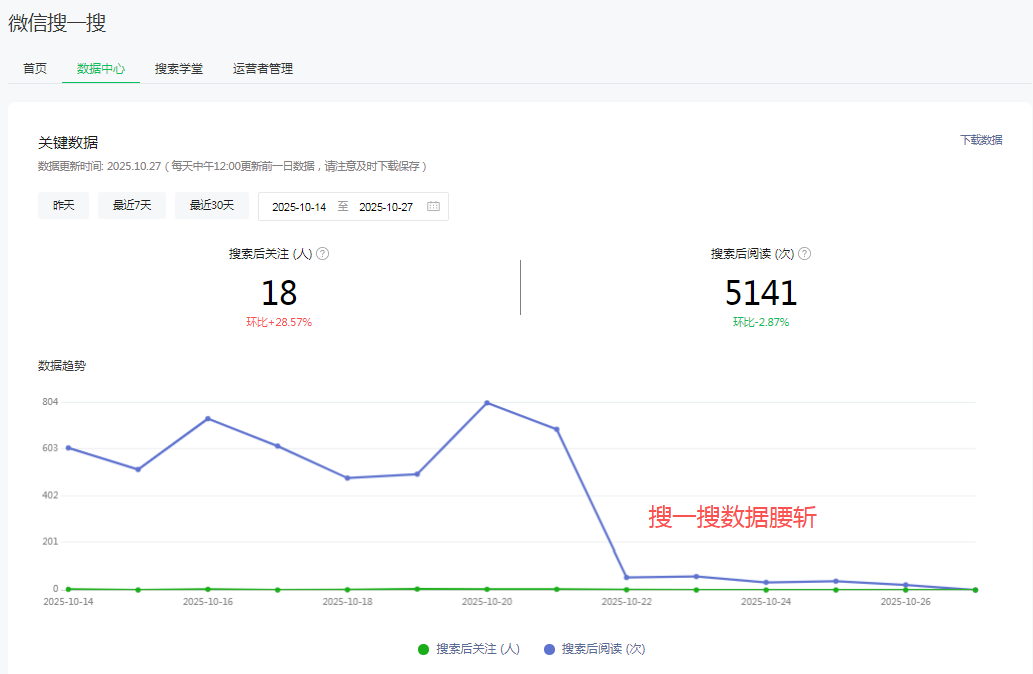Select the 最近7天 date range button
1033x674 pixels.
coord(132,206)
